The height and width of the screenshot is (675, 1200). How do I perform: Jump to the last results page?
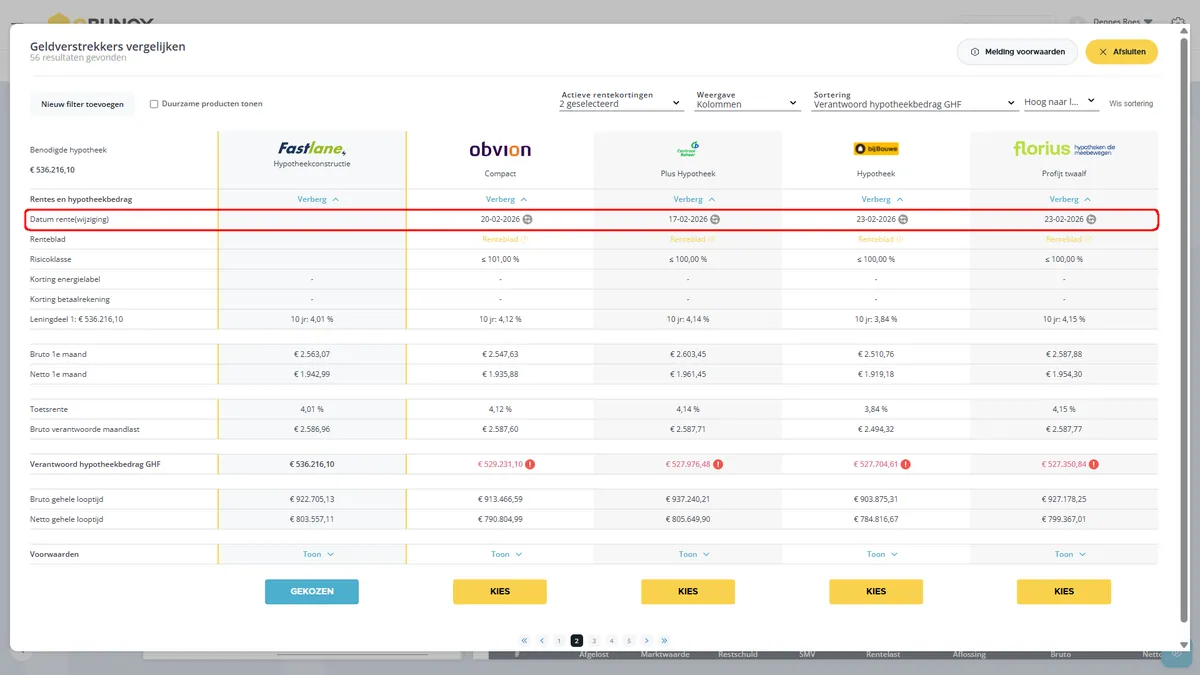tap(664, 641)
